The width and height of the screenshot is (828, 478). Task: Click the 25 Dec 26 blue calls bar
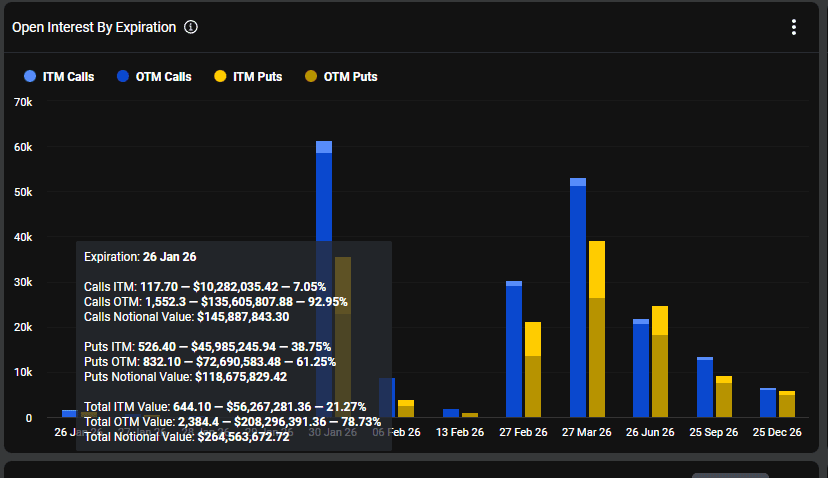[x=768, y=402]
